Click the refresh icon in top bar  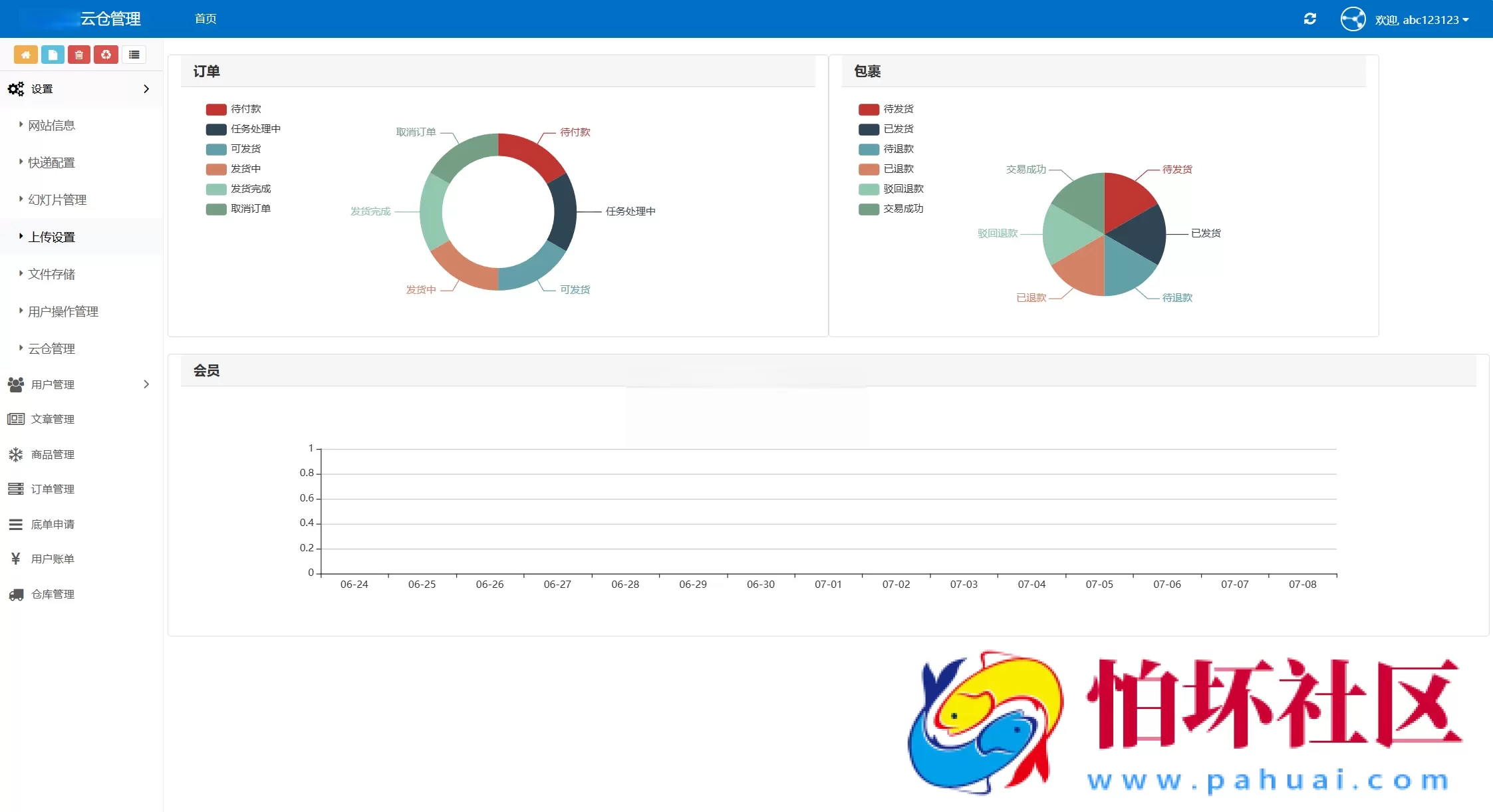click(1310, 19)
